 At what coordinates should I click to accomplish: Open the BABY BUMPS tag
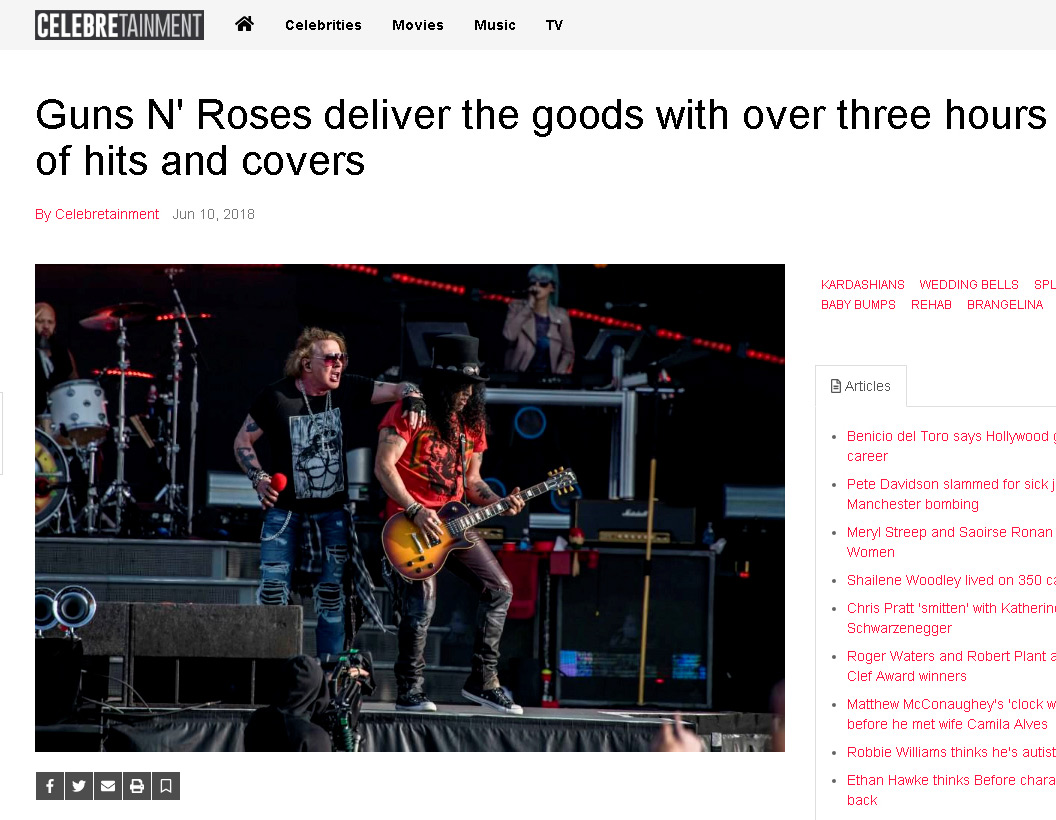coord(858,305)
